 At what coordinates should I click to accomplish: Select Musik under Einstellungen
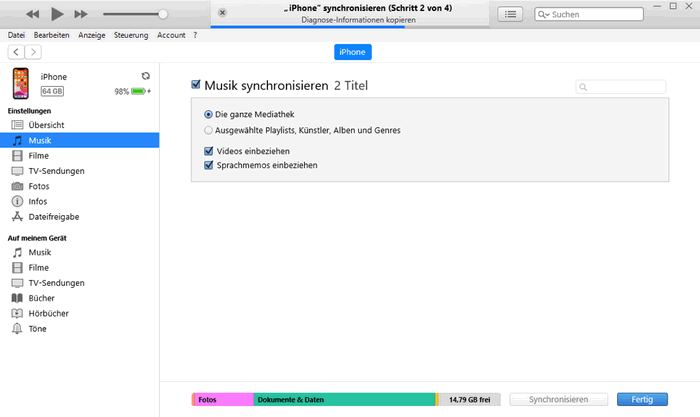click(x=79, y=140)
